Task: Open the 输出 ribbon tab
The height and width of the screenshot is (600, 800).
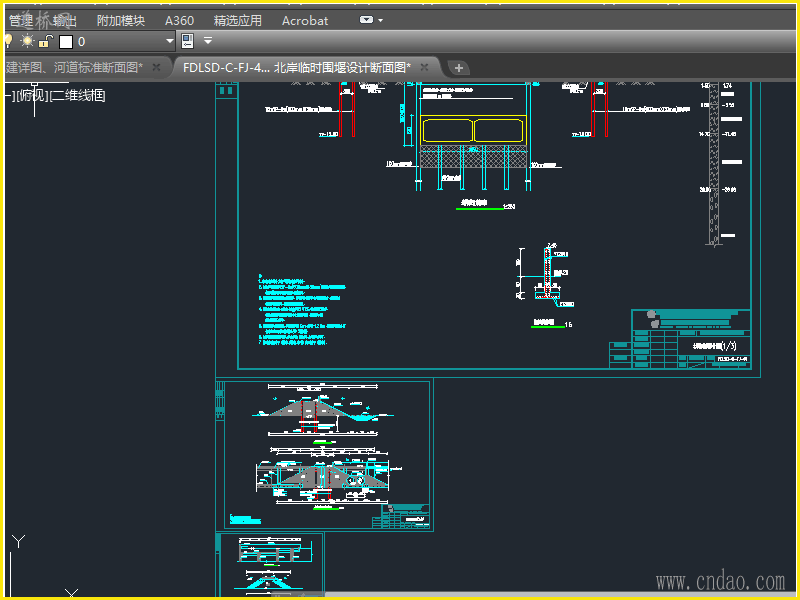Action: tap(63, 20)
